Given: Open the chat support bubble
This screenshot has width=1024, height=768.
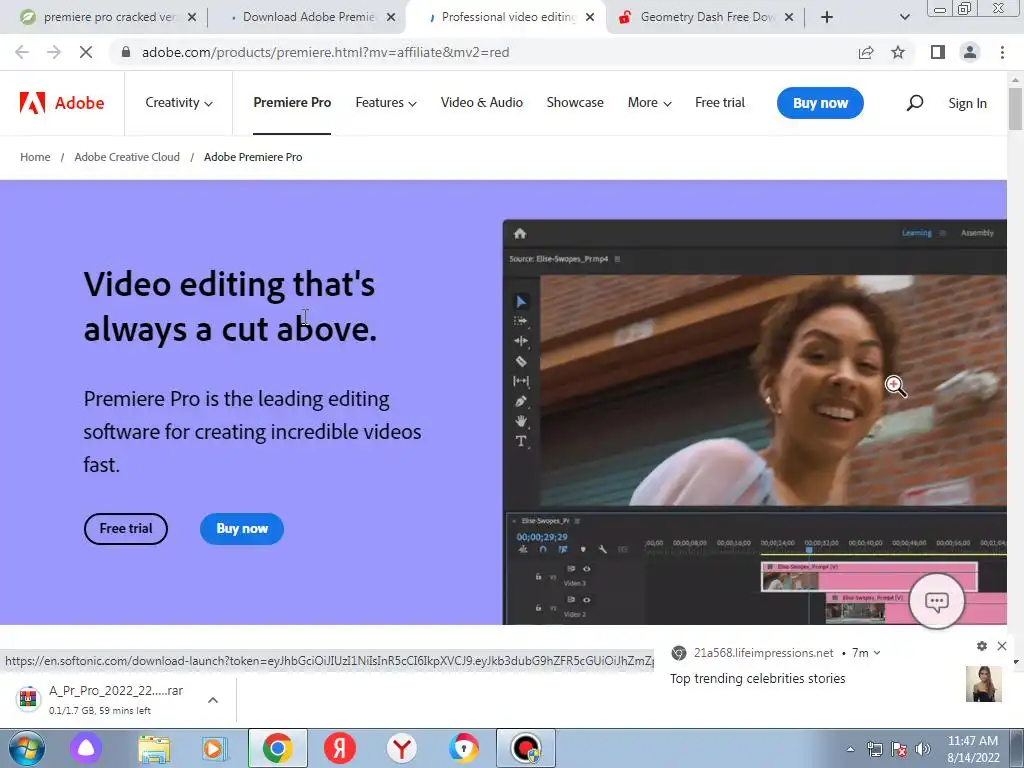Looking at the screenshot, I should point(936,601).
